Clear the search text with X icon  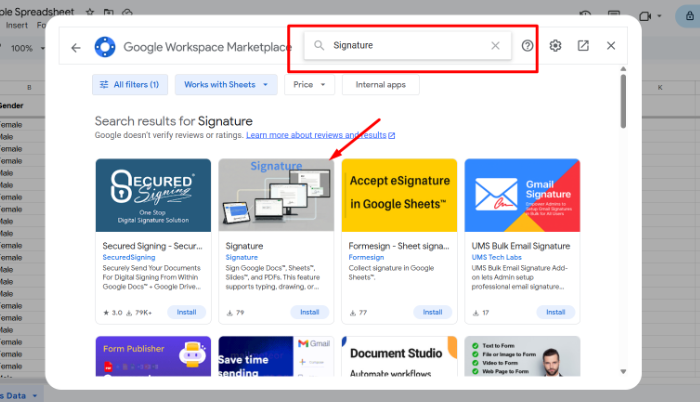(495, 46)
